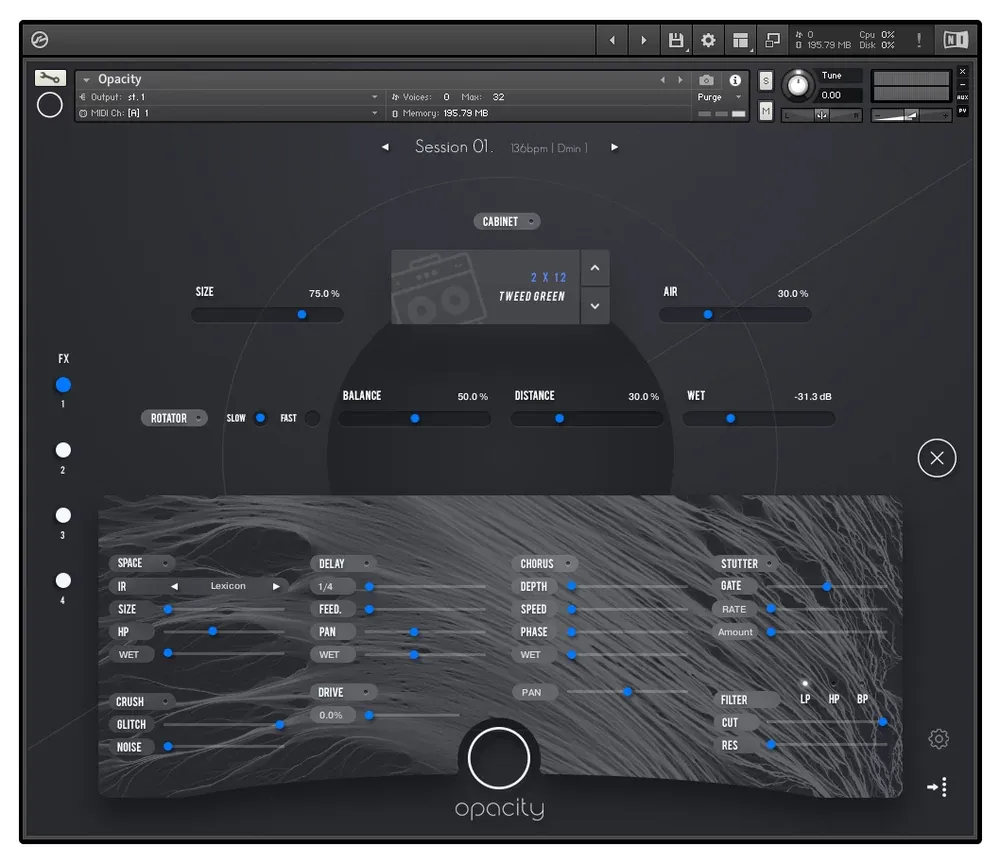Switch to FX slot 3
The height and width of the screenshot is (864, 1000).
coord(63,515)
